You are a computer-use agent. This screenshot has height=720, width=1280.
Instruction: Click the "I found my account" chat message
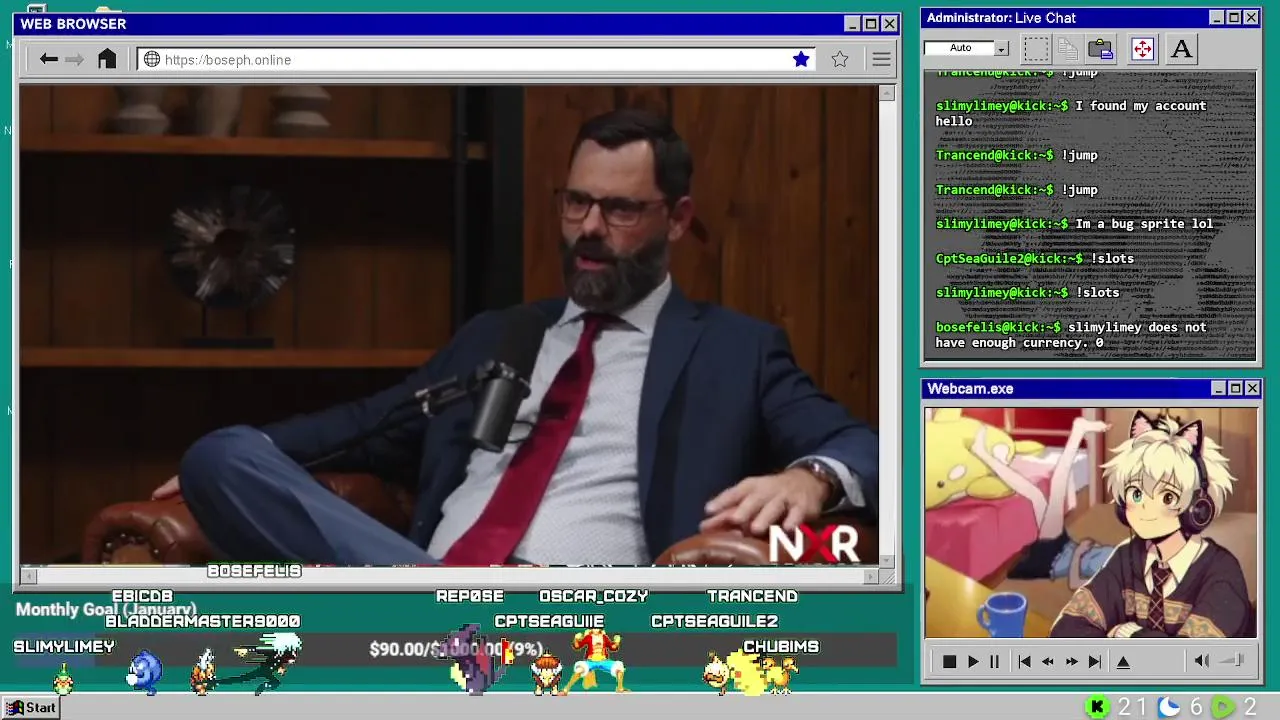click(x=1071, y=113)
